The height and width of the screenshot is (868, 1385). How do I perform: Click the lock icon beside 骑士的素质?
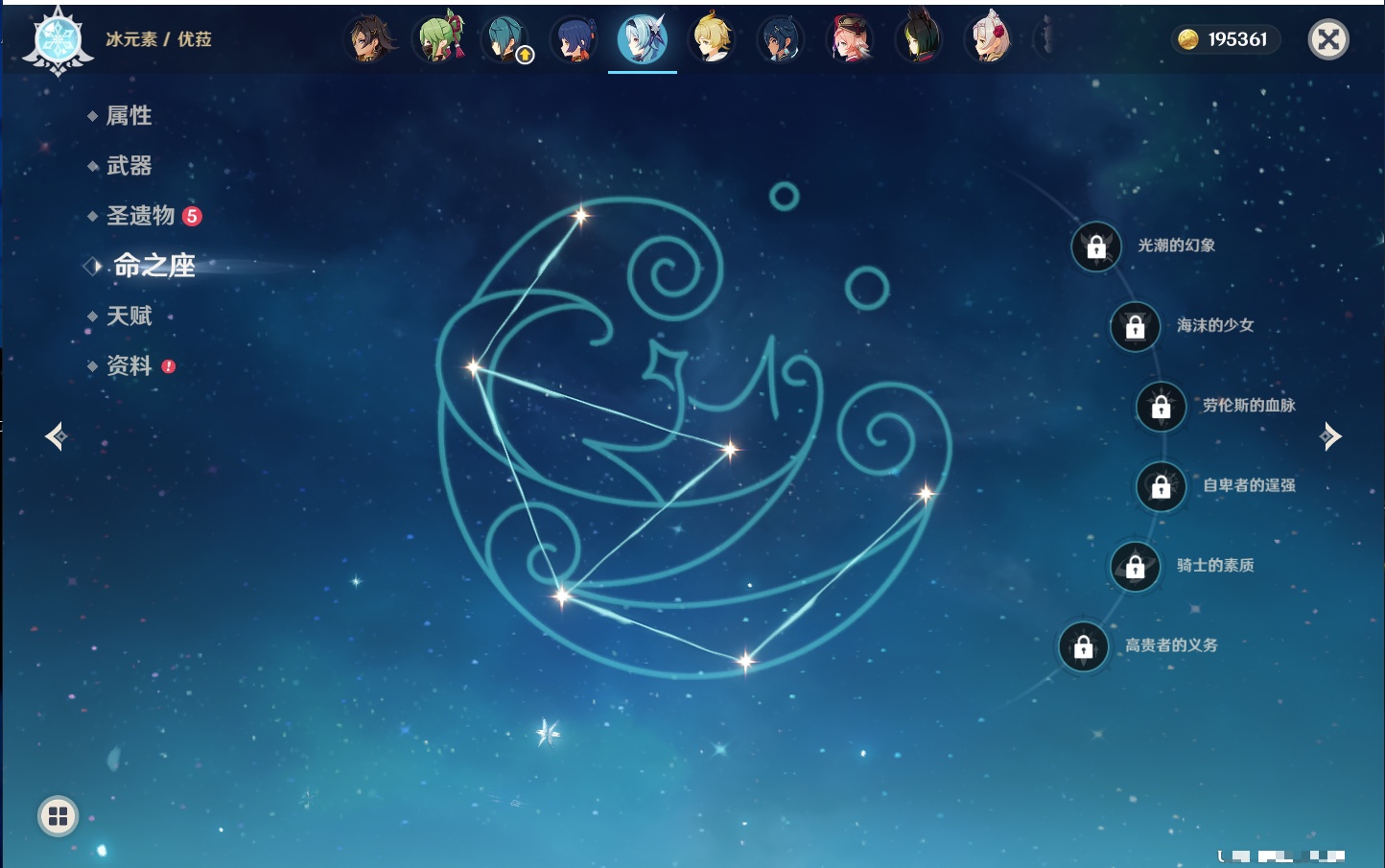click(x=1136, y=566)
